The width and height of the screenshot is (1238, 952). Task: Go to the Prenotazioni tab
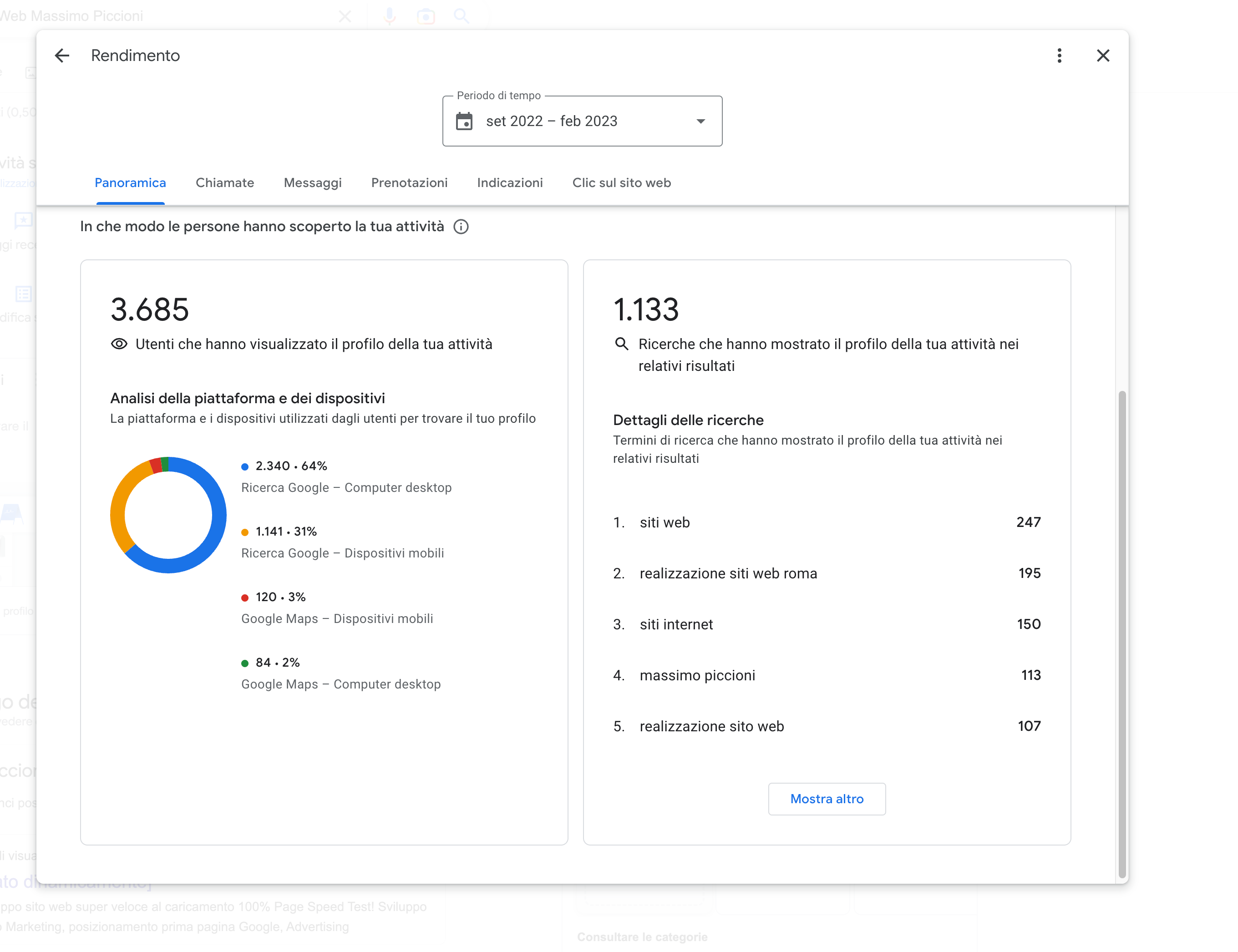tap(409, 183)
